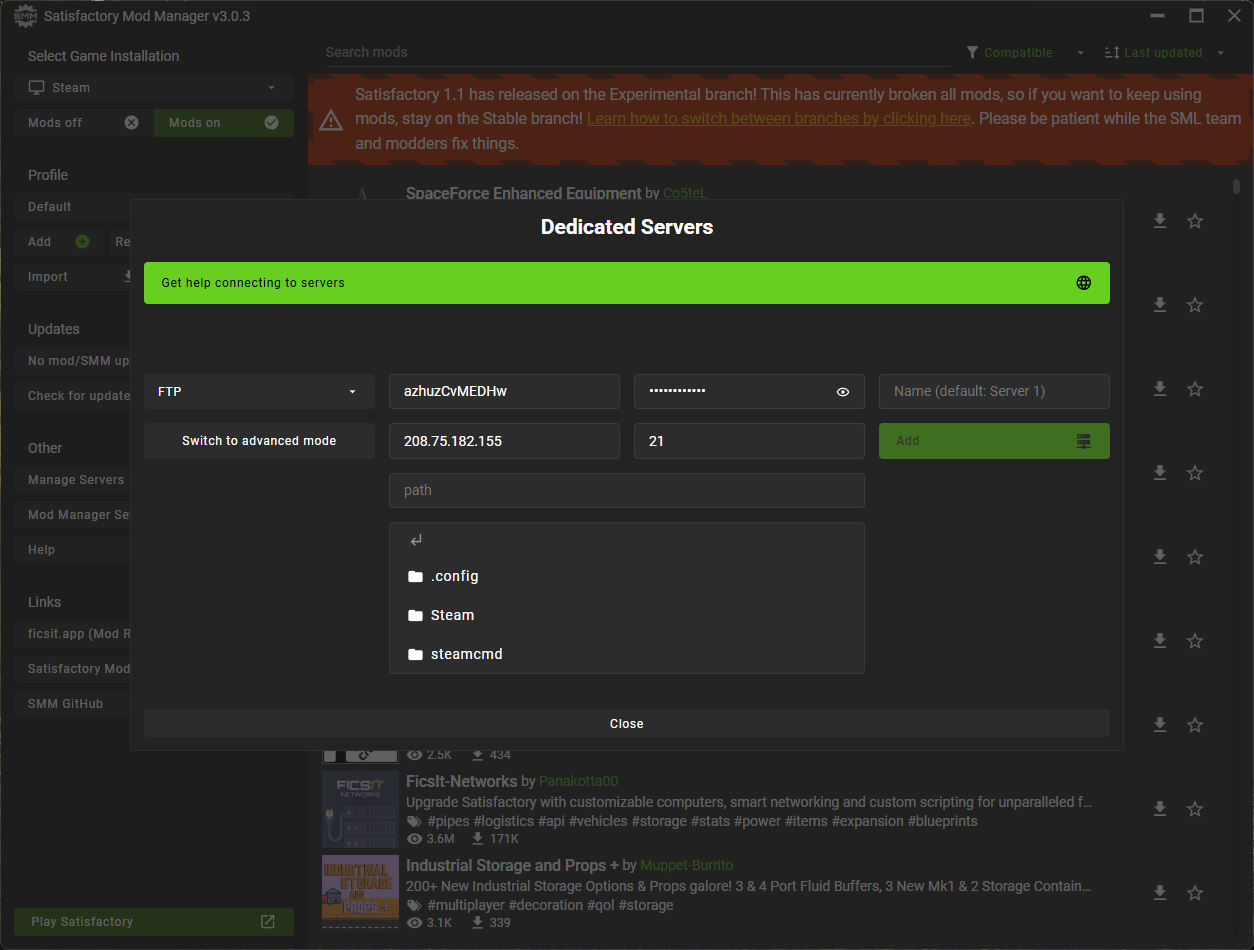Click FicsIt-Networks mod thumbnail
Screen dimensions: 1254x950
360,809
